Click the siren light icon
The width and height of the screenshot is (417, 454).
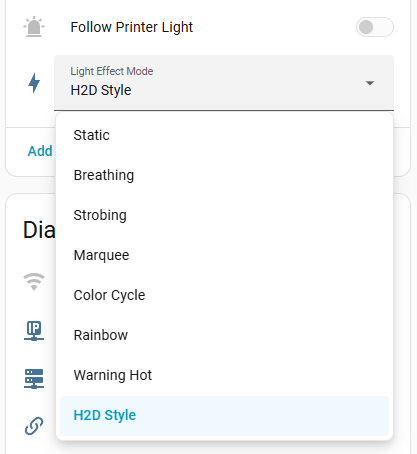point(34,27)
